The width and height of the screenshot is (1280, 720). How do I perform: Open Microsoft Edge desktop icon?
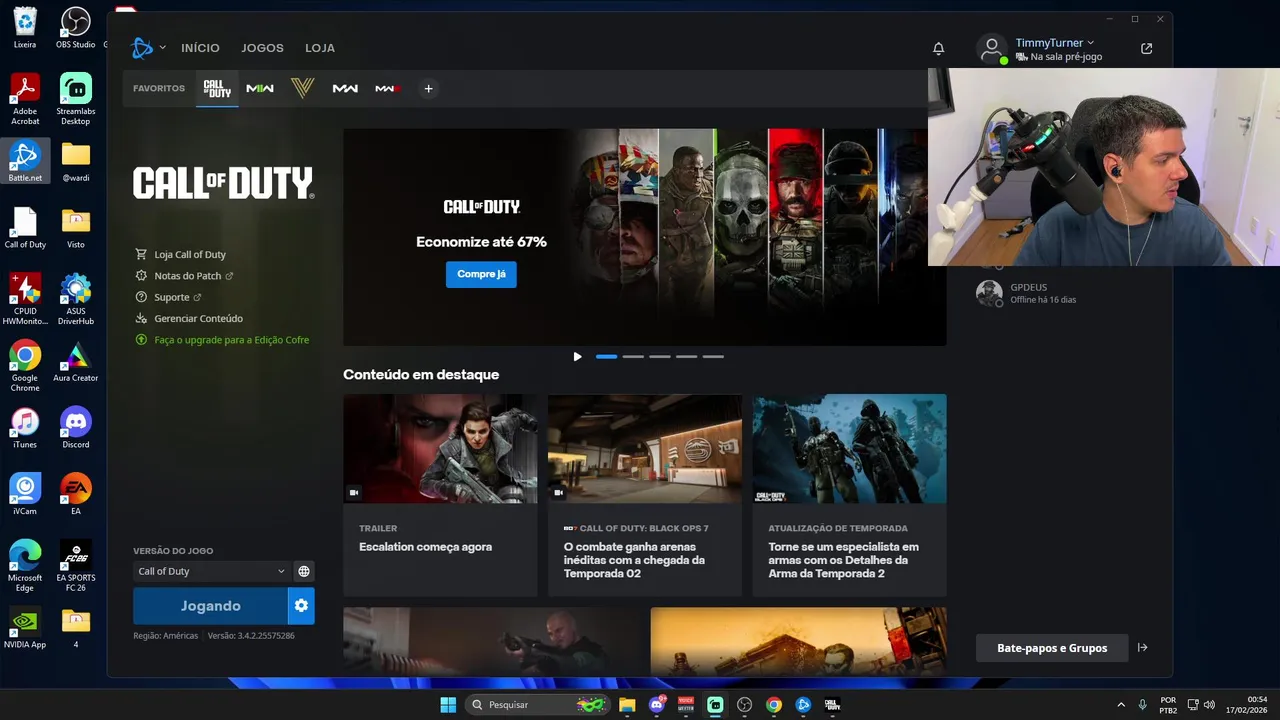pos(25,566)
